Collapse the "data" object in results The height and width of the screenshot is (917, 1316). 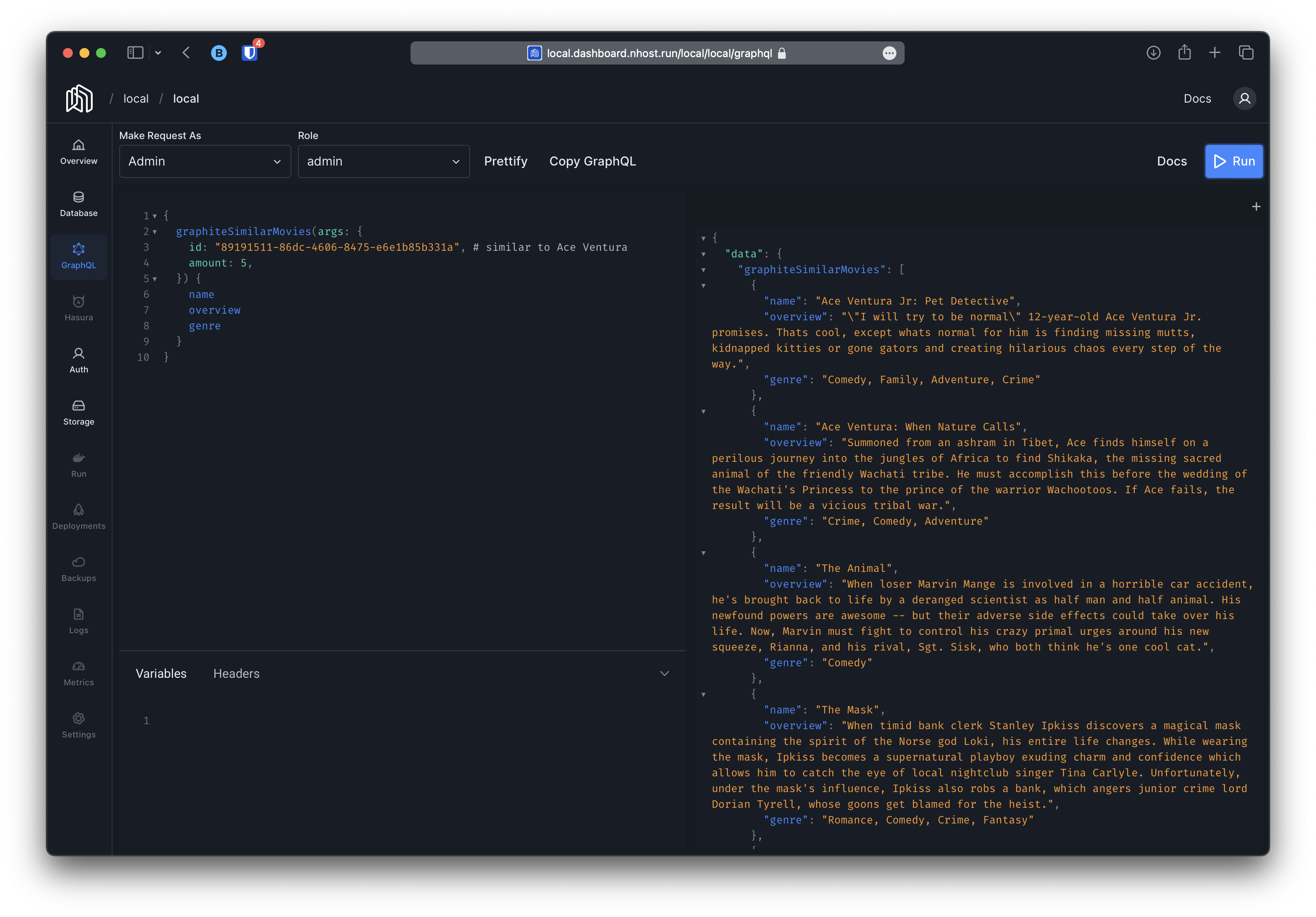pos(703,254)
